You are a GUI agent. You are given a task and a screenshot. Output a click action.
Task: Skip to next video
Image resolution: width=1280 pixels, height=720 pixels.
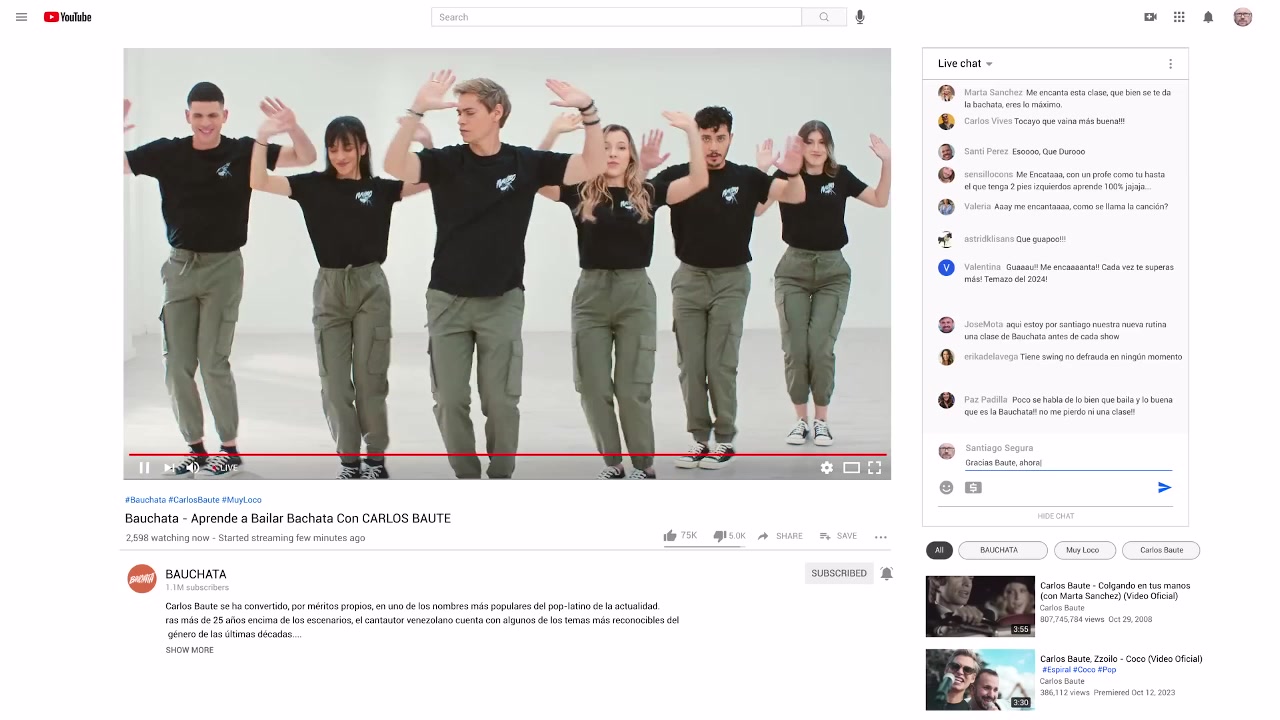[169, 467]
